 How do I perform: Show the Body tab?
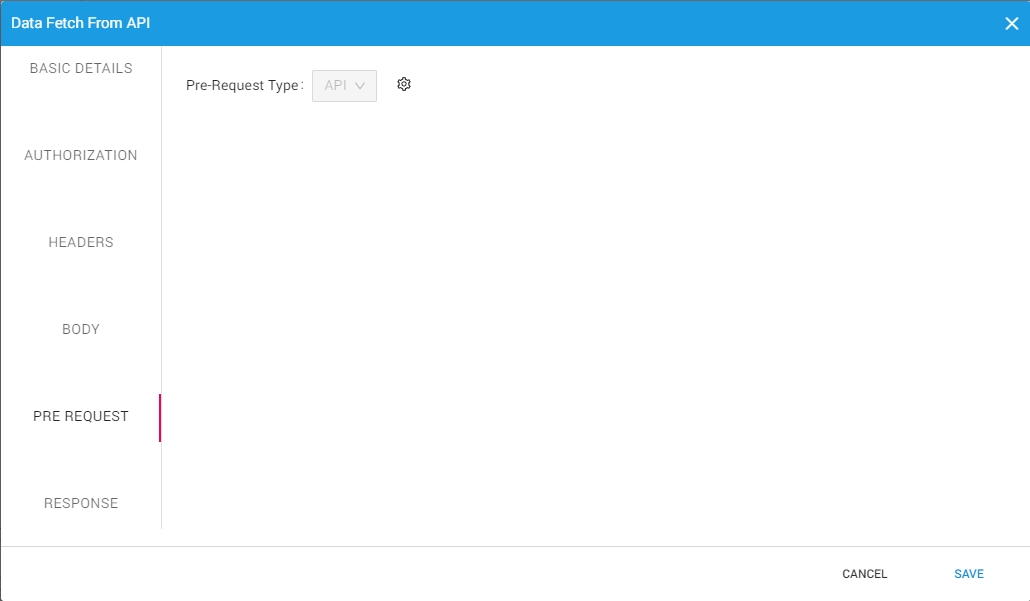[x=81, y=330]
